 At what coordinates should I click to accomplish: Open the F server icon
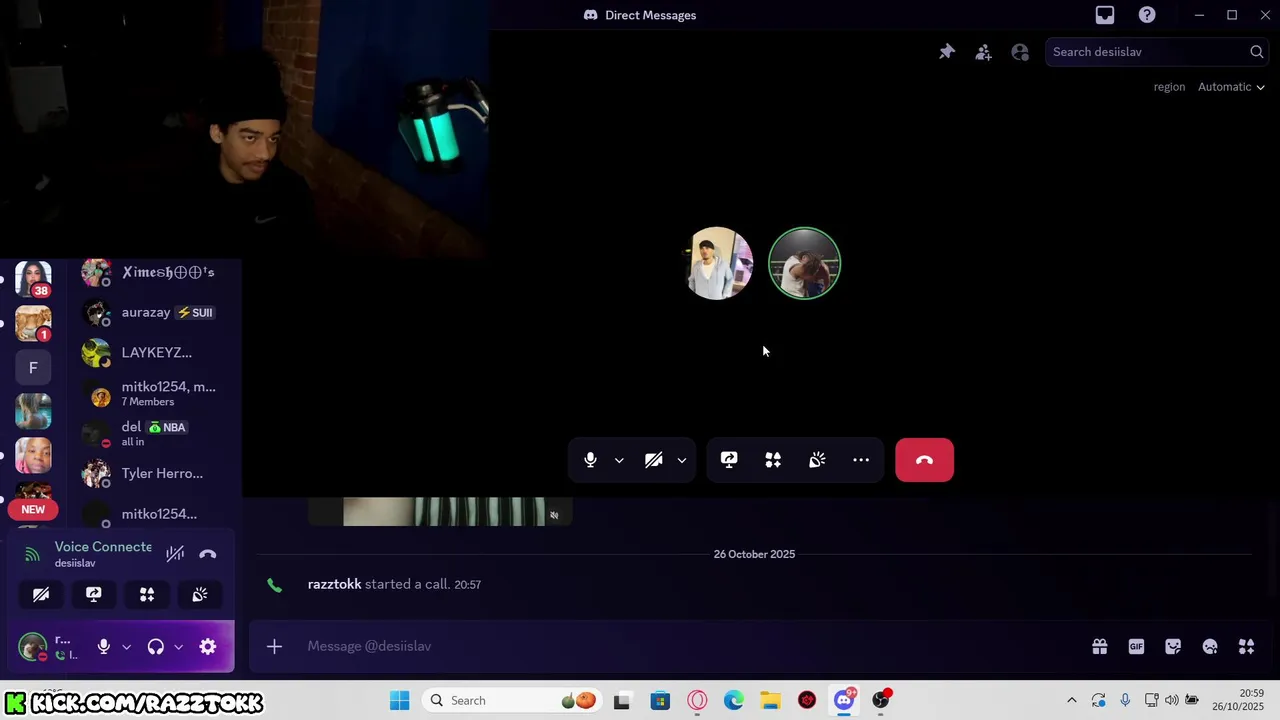(x=33, y=368)
